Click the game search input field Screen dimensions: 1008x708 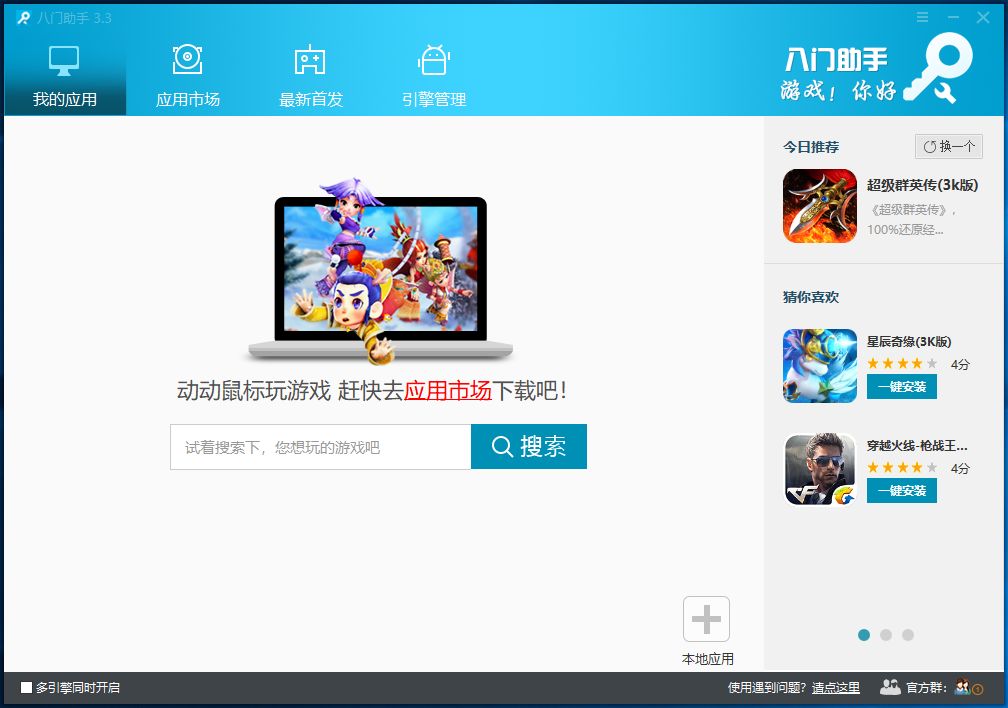[x=321, y=447]
